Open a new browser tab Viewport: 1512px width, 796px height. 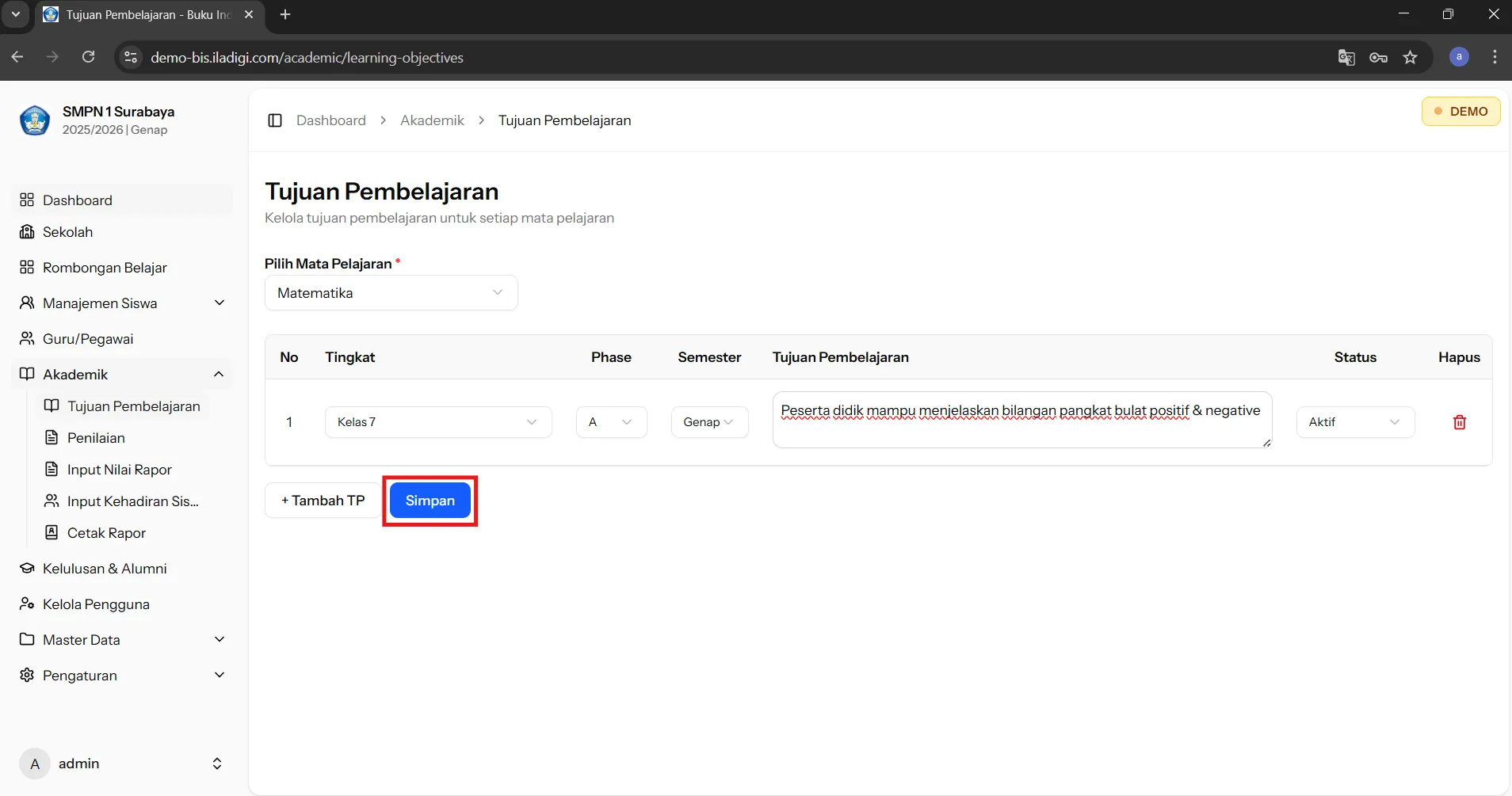(x=285, y=14)
